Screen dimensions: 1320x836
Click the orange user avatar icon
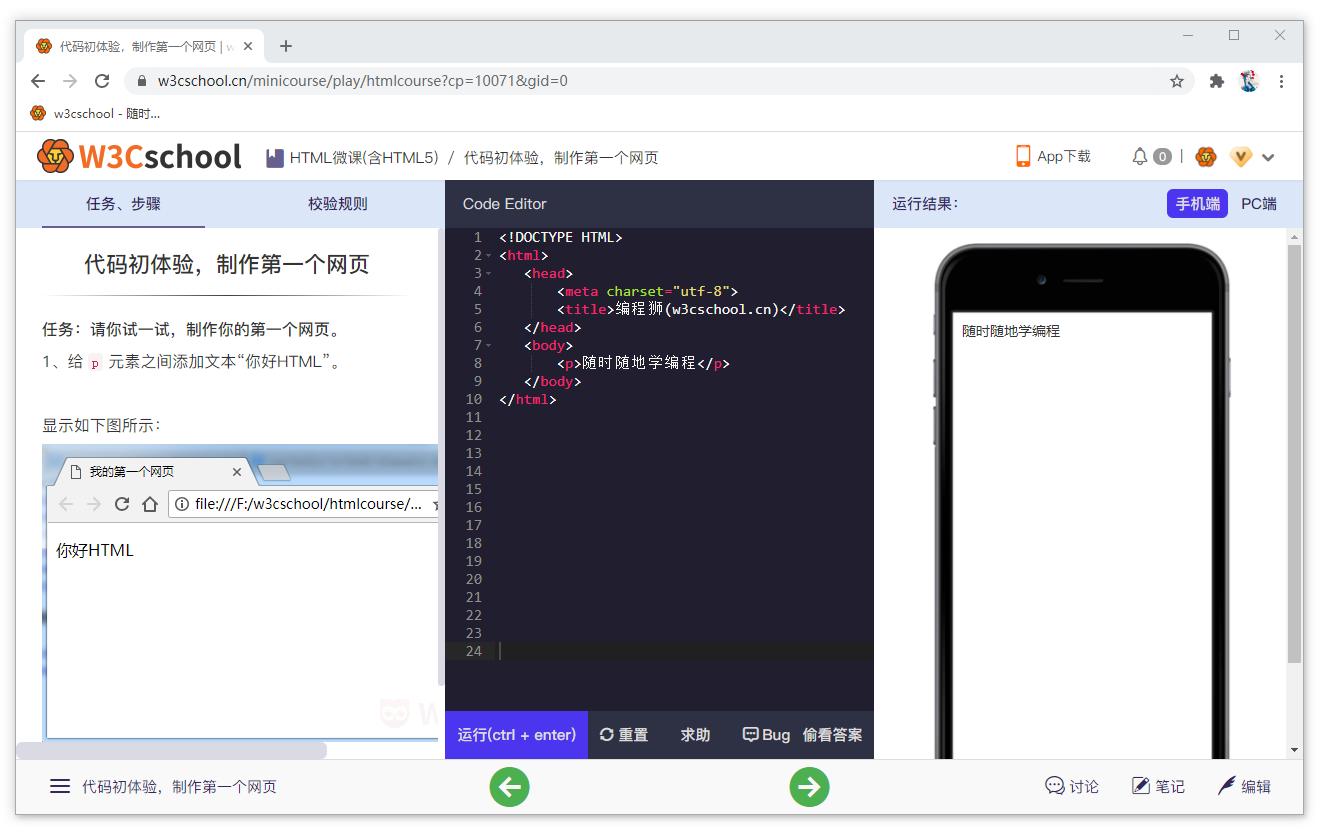pyautogui.click(x=1205, y=156)
